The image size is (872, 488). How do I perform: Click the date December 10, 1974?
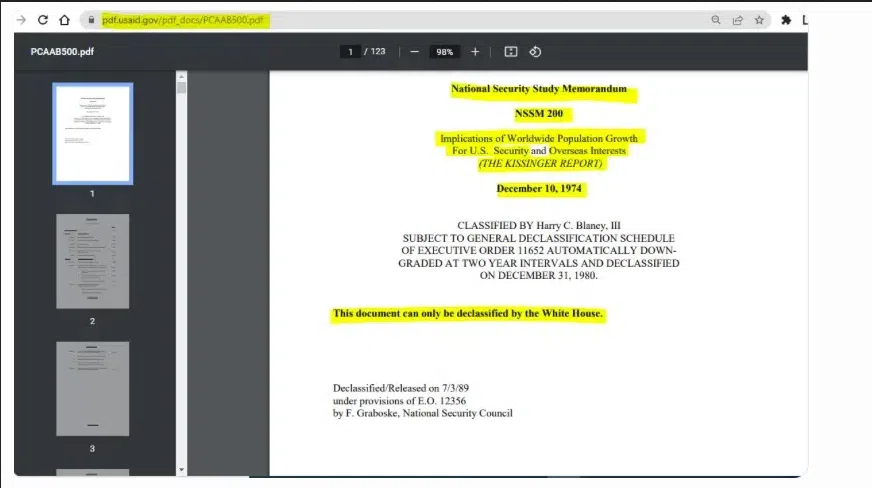click(538, 188)
